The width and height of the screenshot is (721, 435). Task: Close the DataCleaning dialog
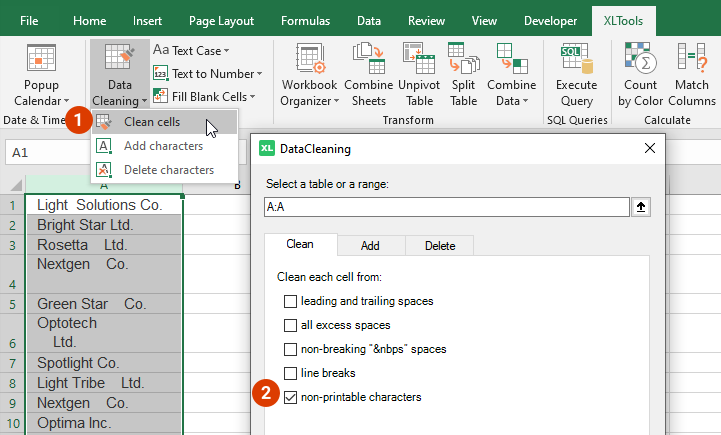[x=650, y=148]
